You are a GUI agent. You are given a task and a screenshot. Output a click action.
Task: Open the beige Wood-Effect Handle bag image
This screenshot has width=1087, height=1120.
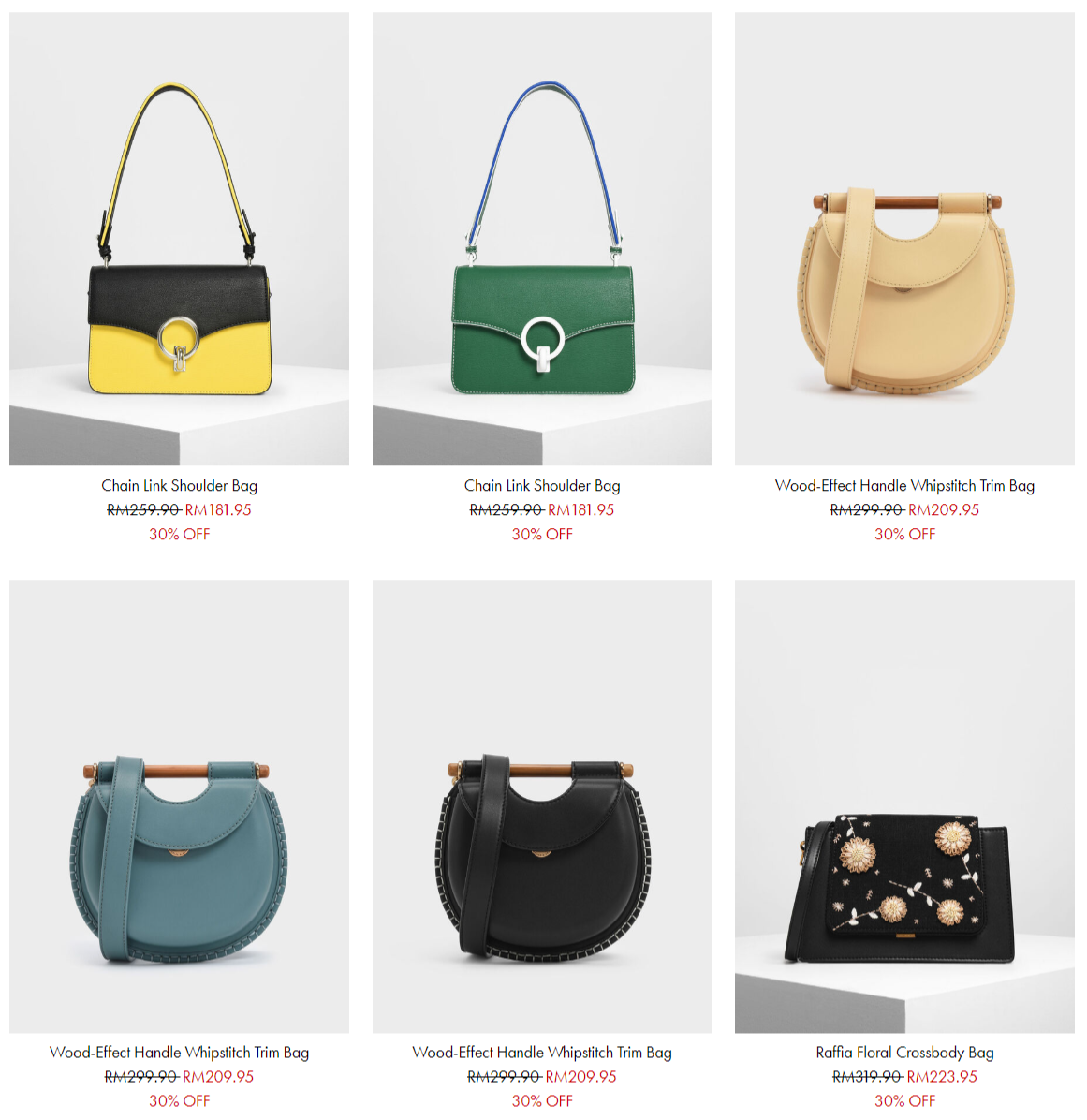tap(904, 239)
